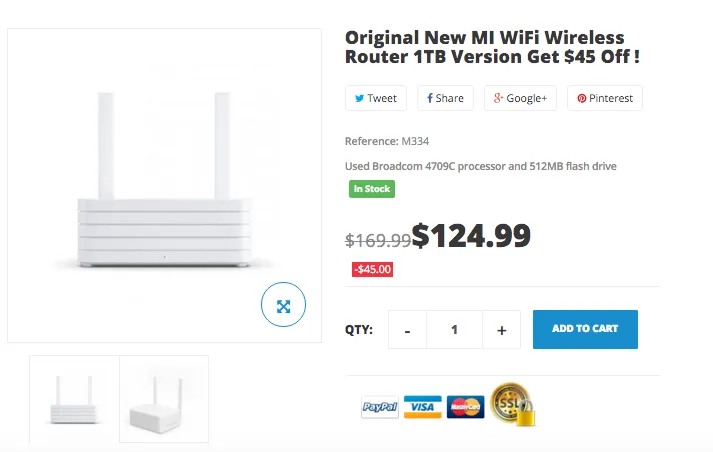Click the Facebook Share button
The width and height of the screenshot is (713, 452).
coord(446,98)
